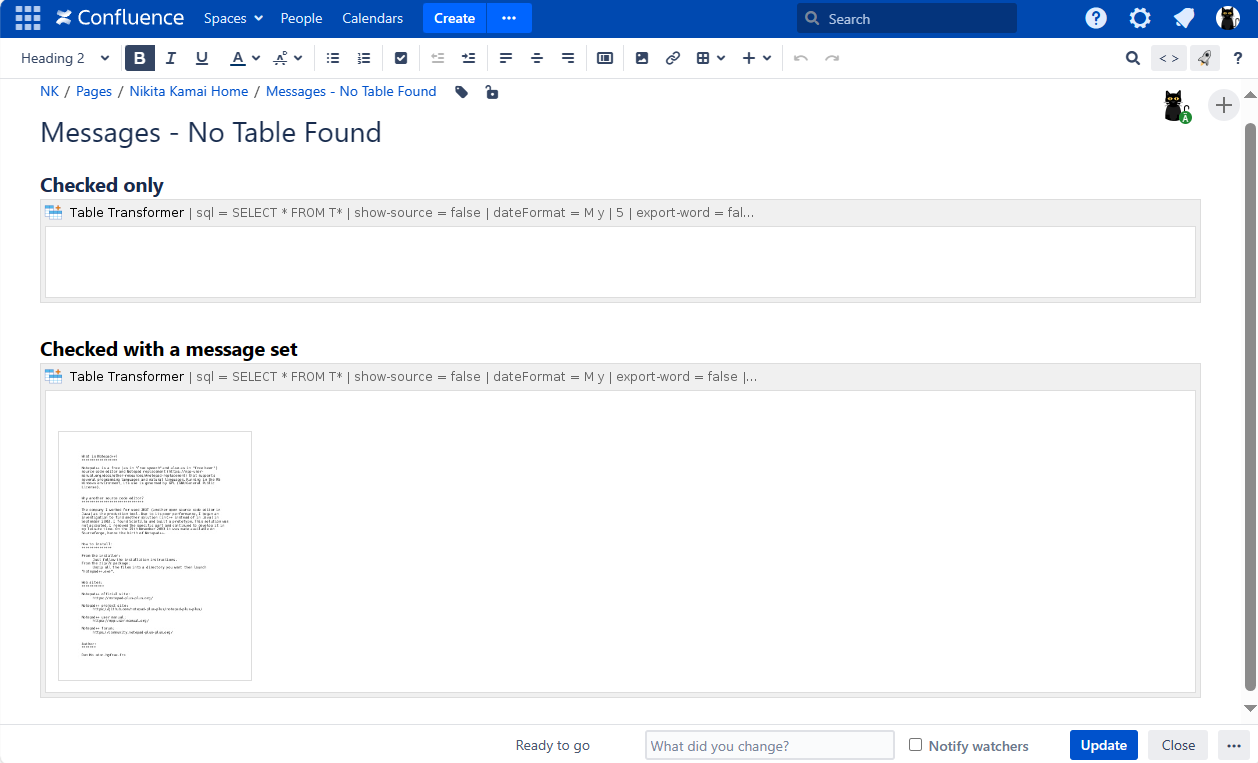
Task: Insert a link using the link icon
Action: (x=673, y=58)
